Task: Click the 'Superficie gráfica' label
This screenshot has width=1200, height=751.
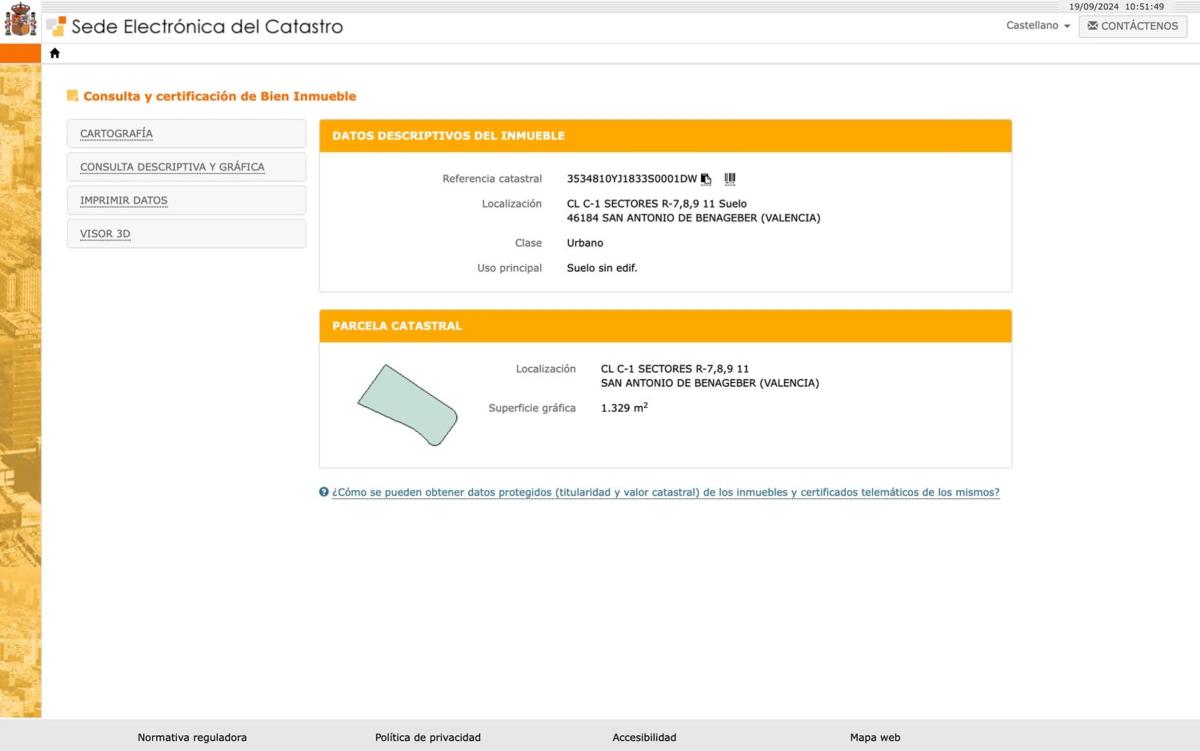Action: pyautogui.click(x=532, y=408)
